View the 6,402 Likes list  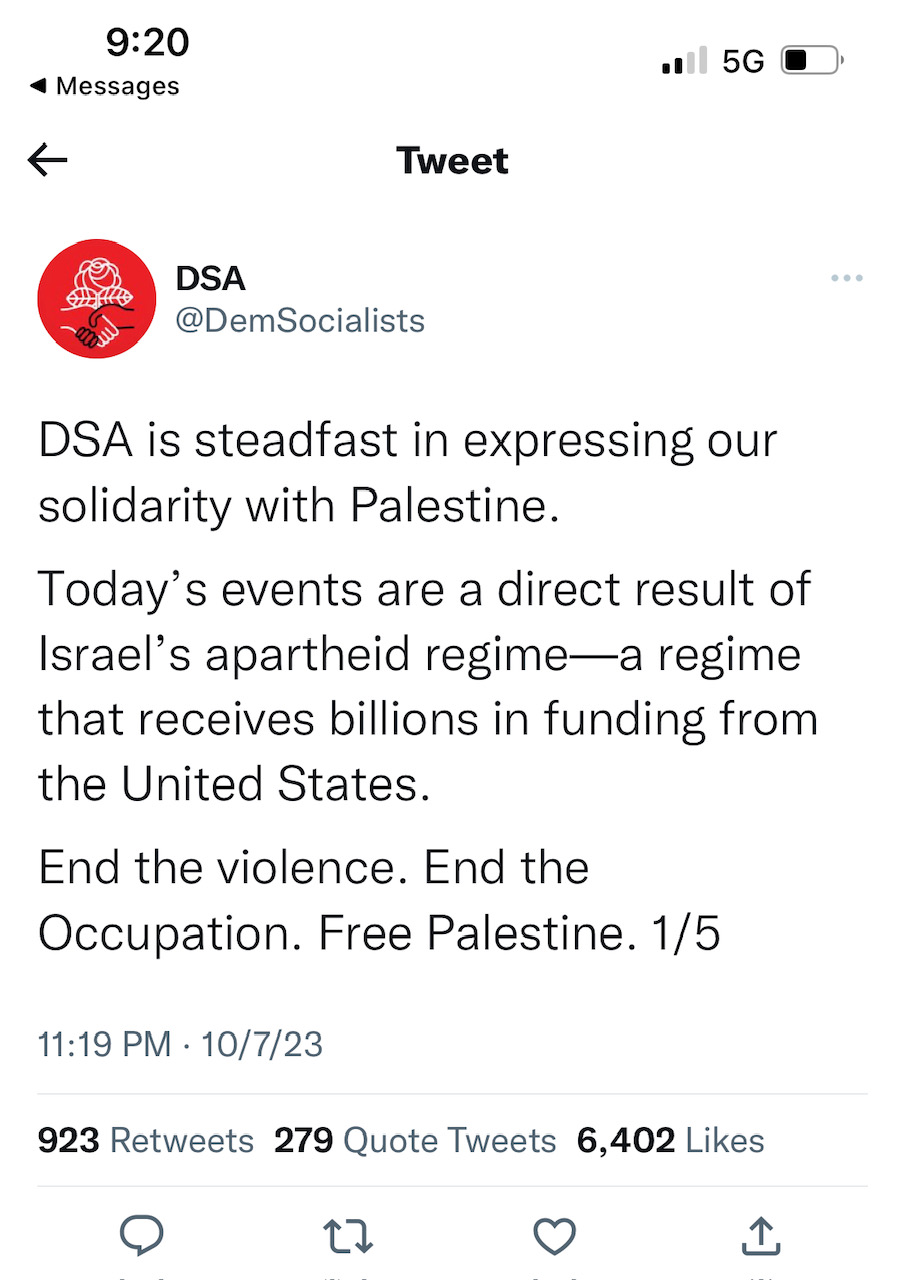pos(670,1140)
